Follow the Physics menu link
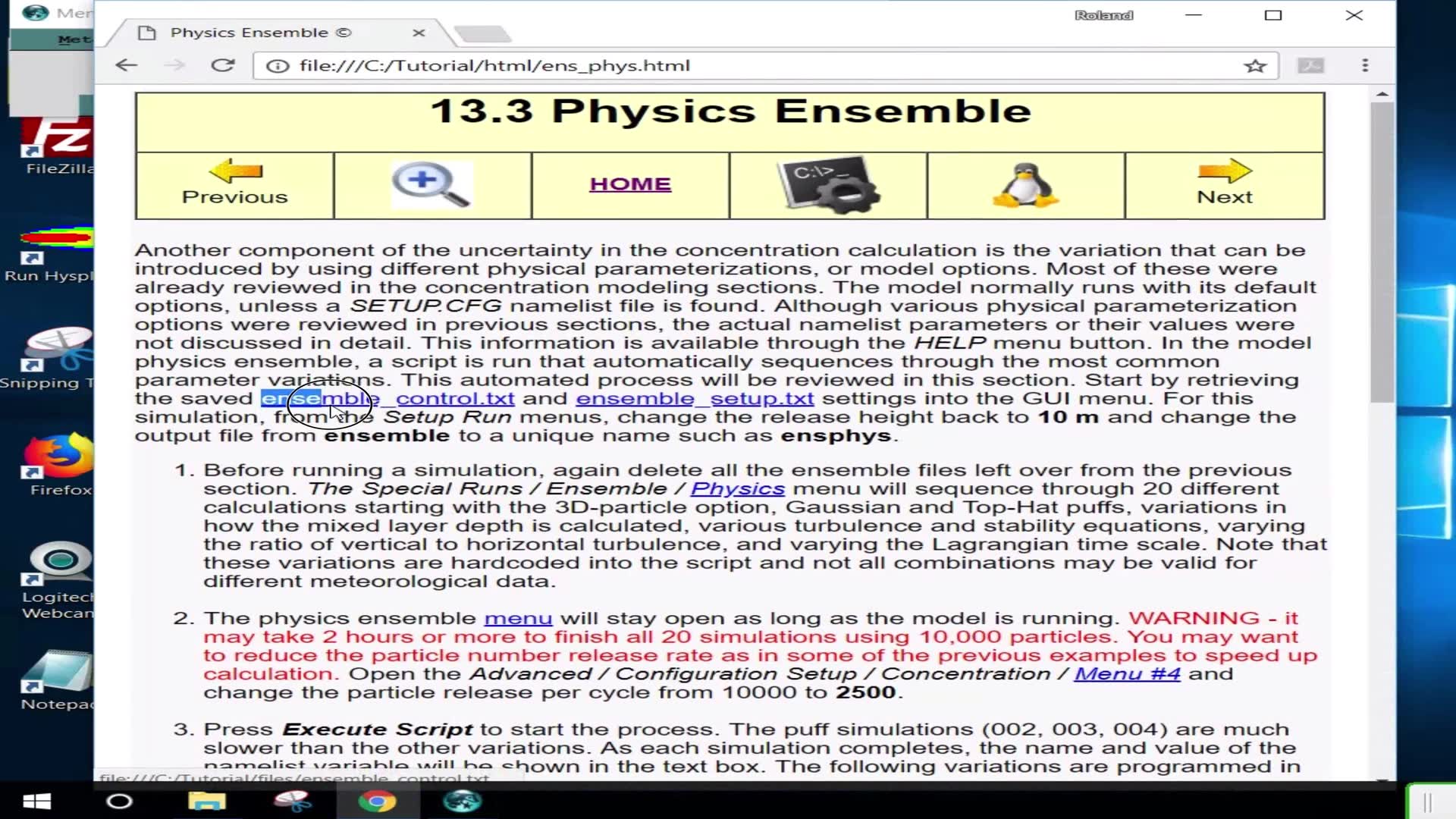This screenshot has width=1456, height=819. tap(737, 489)
